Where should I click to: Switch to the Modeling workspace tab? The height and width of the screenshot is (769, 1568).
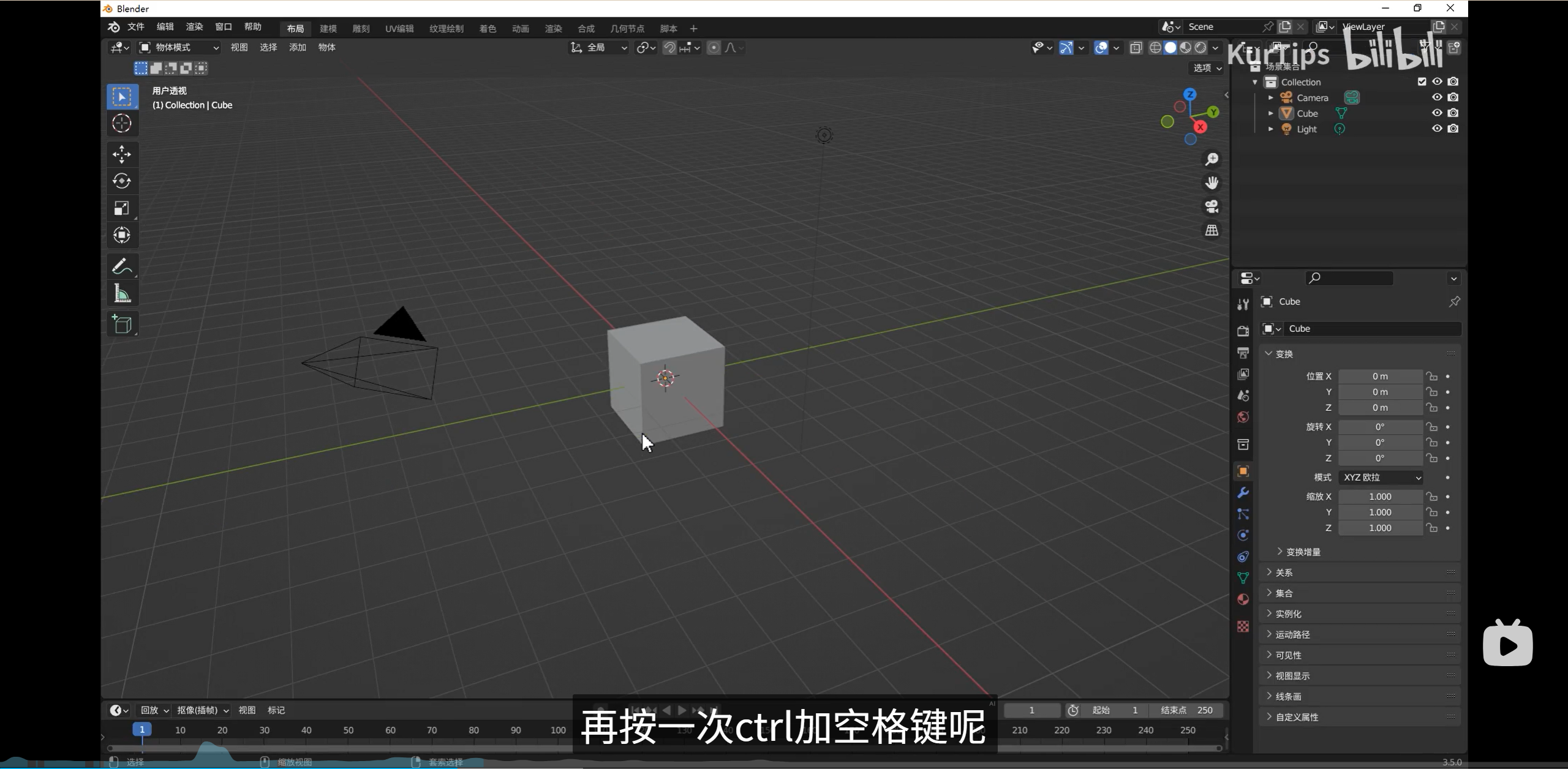[x=328, y=29]
